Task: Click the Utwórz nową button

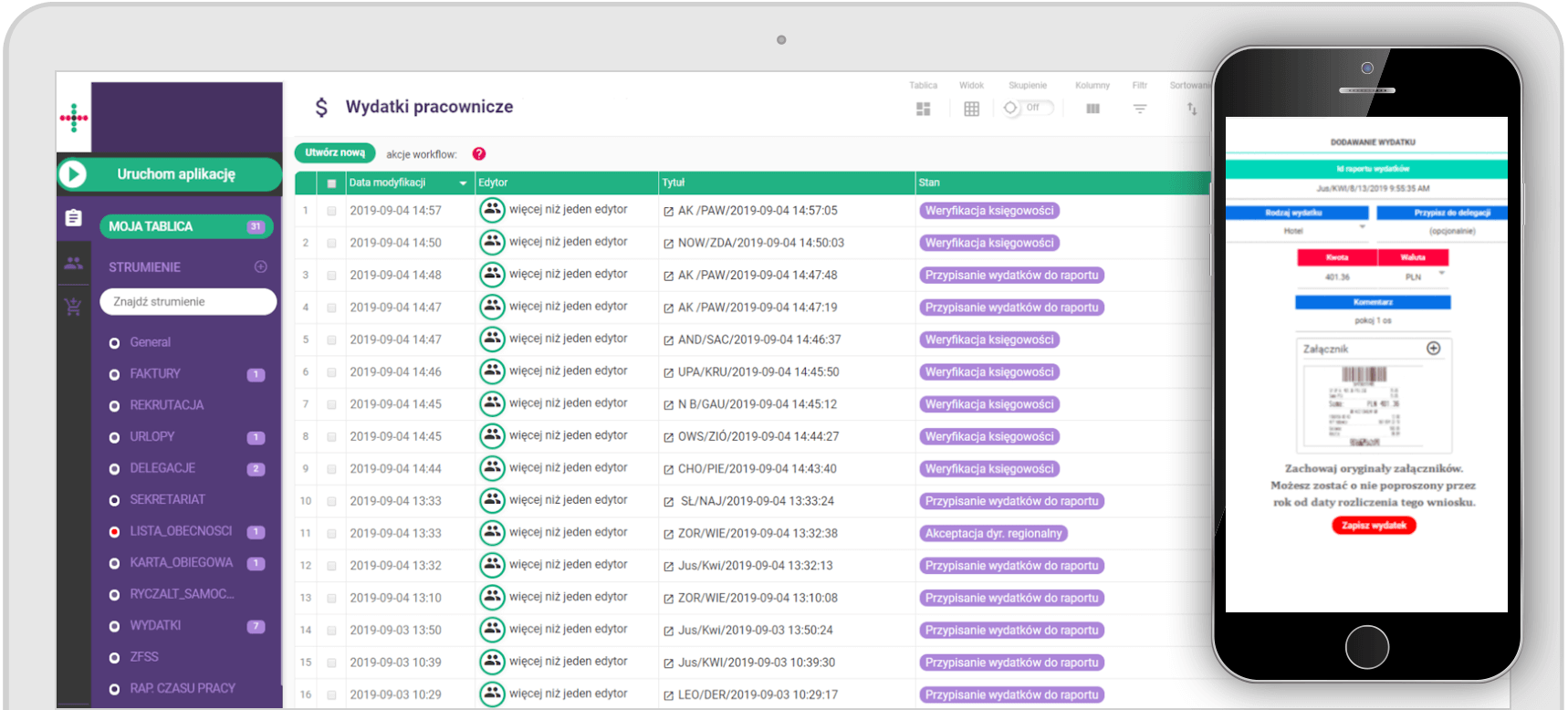Action: [335, 153]
